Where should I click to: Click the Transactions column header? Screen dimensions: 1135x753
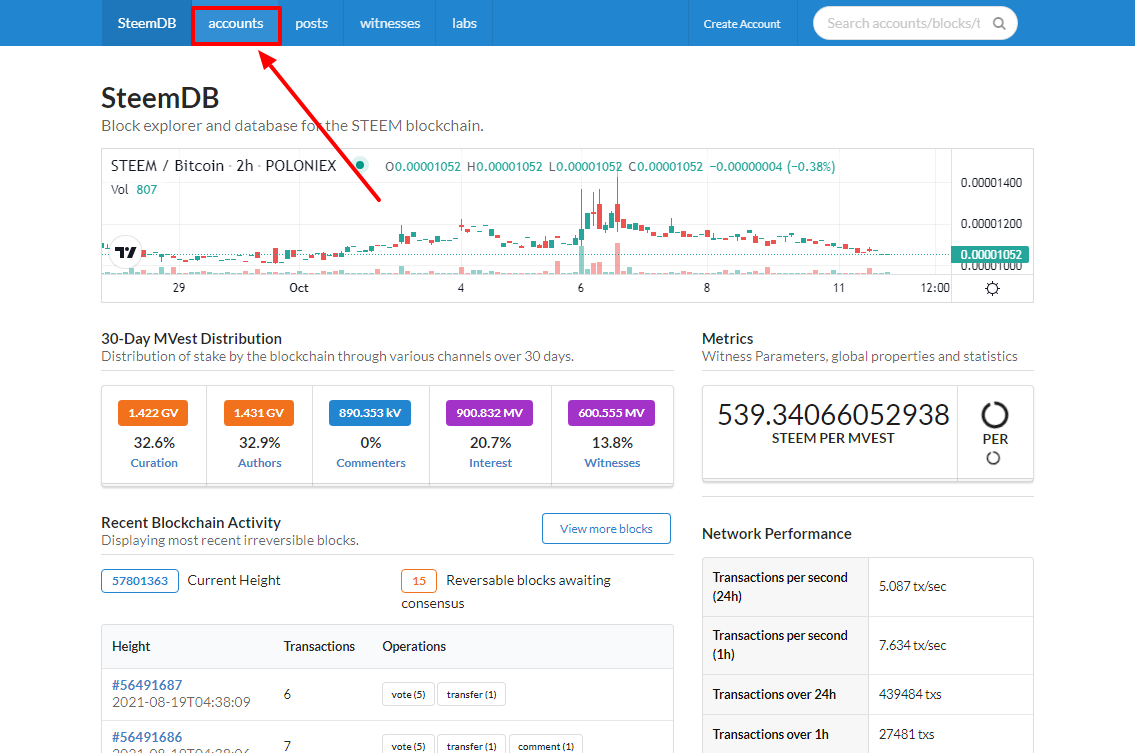319,647
